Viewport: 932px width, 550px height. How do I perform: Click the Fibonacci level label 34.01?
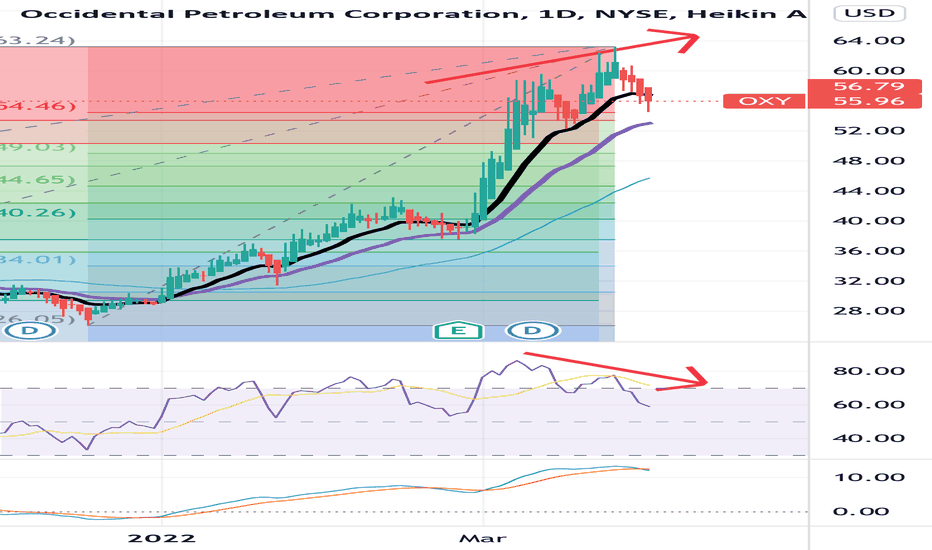37,259
